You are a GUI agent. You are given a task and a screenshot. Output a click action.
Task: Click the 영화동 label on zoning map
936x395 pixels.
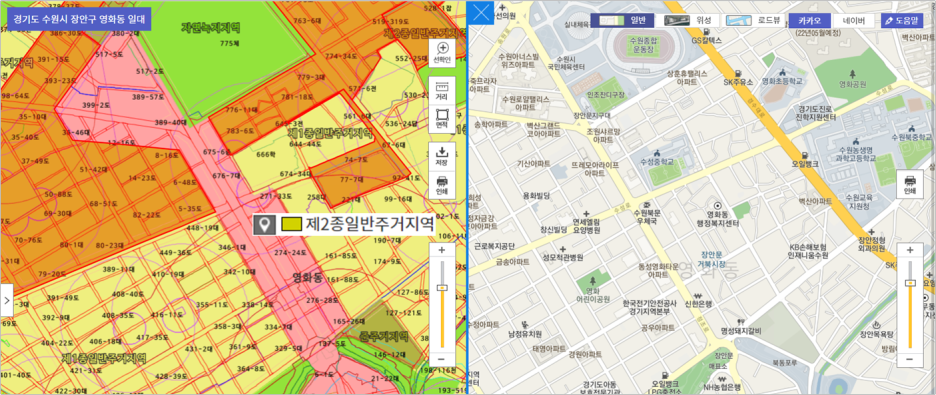[x=307, y=277]
